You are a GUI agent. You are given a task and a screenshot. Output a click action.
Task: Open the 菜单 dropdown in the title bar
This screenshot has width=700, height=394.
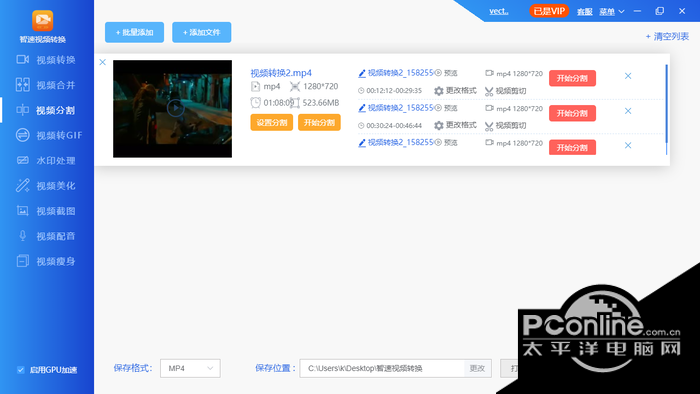coord(612,12)
